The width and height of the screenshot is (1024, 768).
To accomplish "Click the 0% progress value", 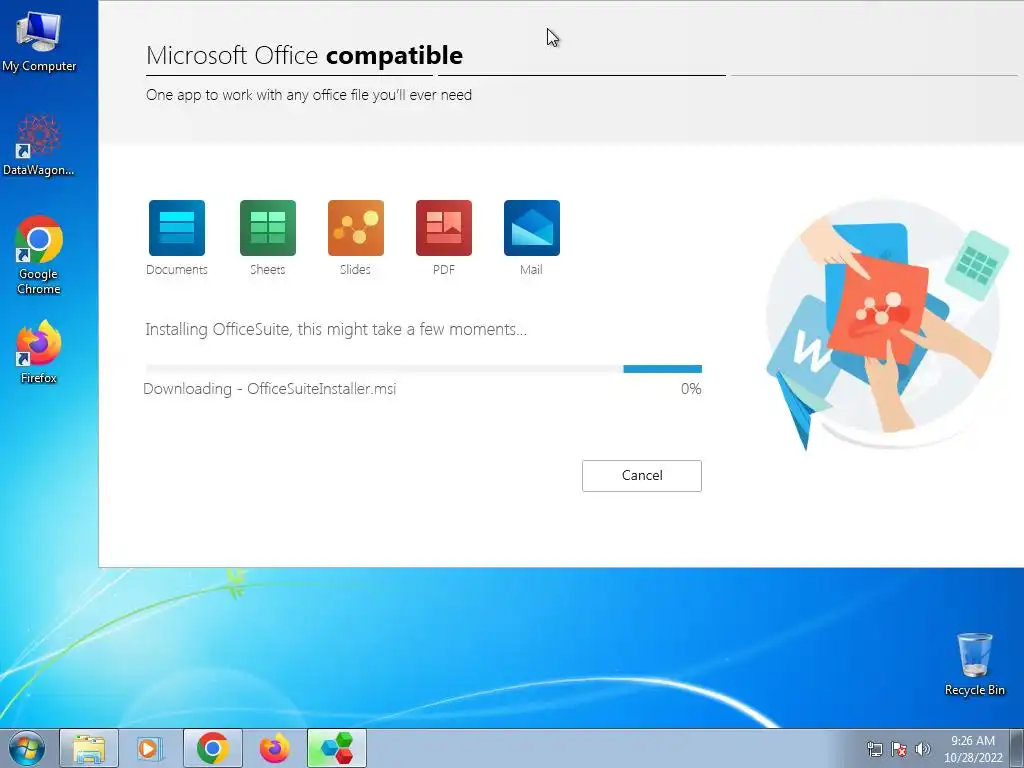I will [x=691, y=389].
